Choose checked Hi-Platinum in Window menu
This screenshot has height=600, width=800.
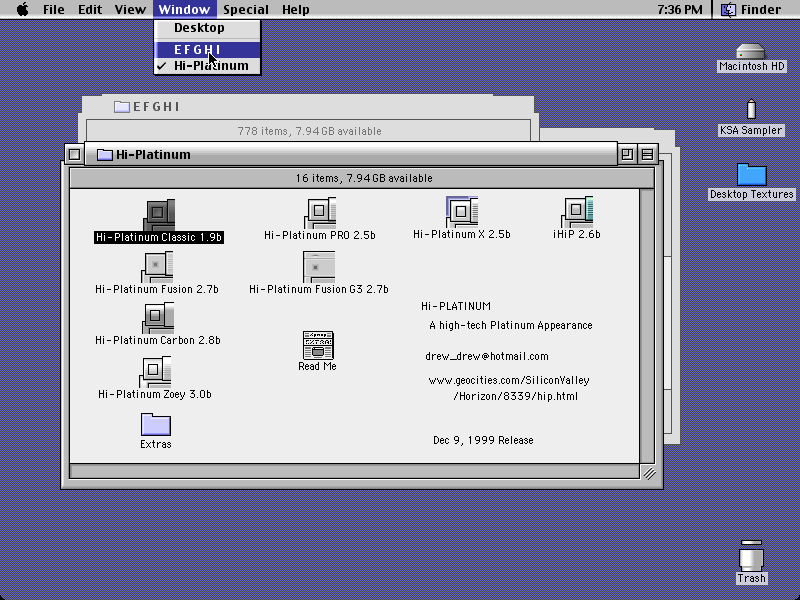coord(207,66)
